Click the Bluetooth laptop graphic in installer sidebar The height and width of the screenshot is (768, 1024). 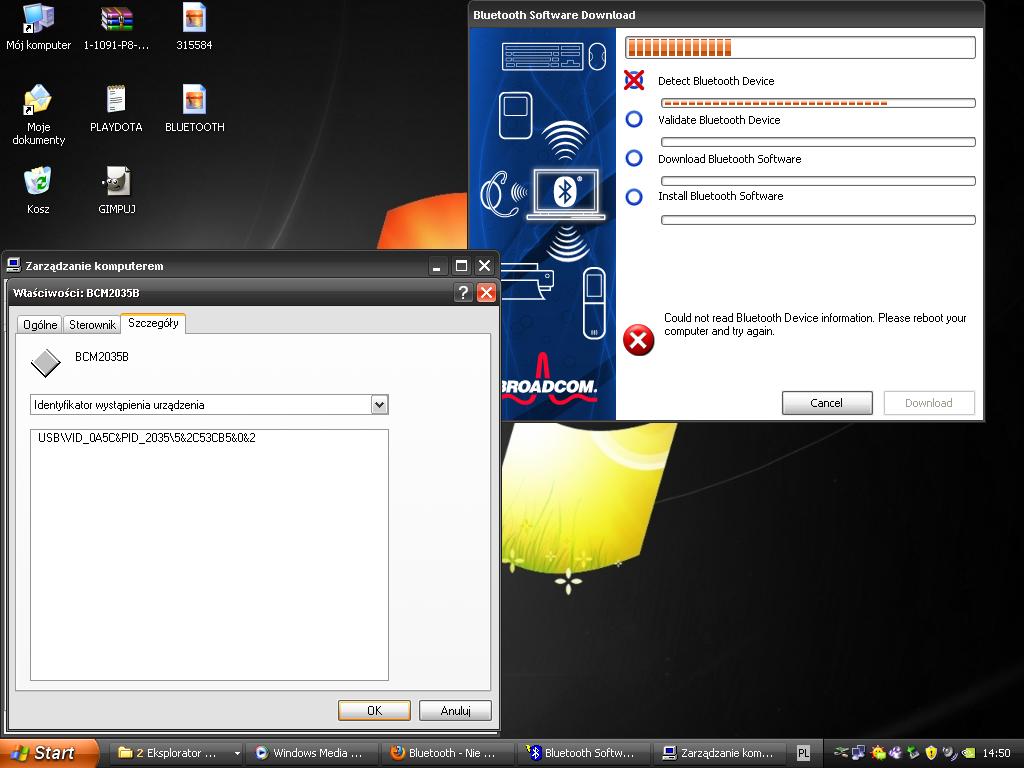coord(566,193)
